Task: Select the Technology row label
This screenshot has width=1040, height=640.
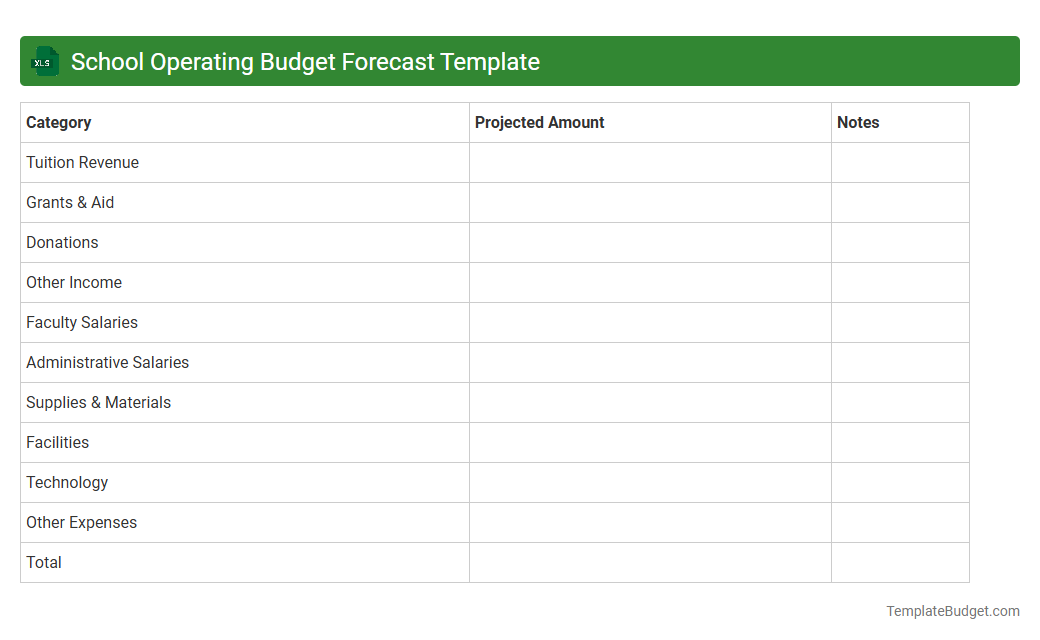Action: pos(67,482)
